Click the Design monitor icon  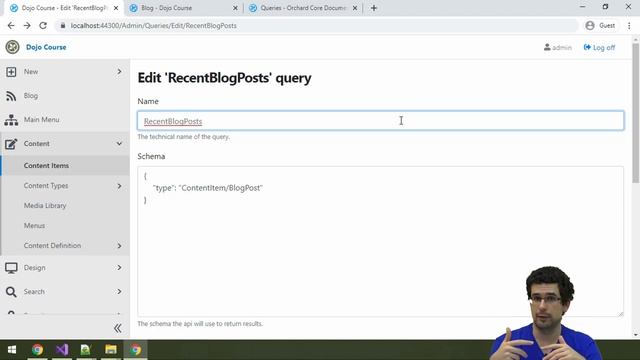point(11,268)
